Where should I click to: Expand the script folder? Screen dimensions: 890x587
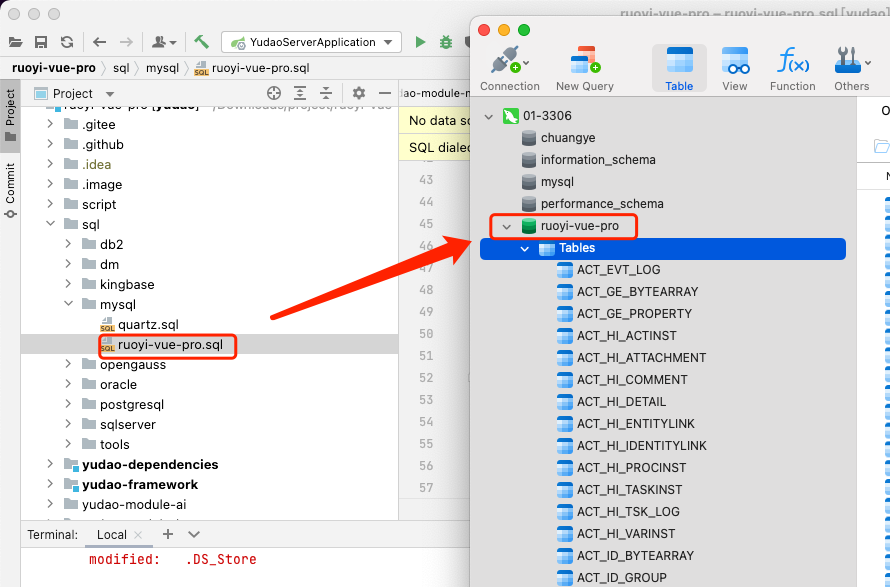(x=51, y=204)
